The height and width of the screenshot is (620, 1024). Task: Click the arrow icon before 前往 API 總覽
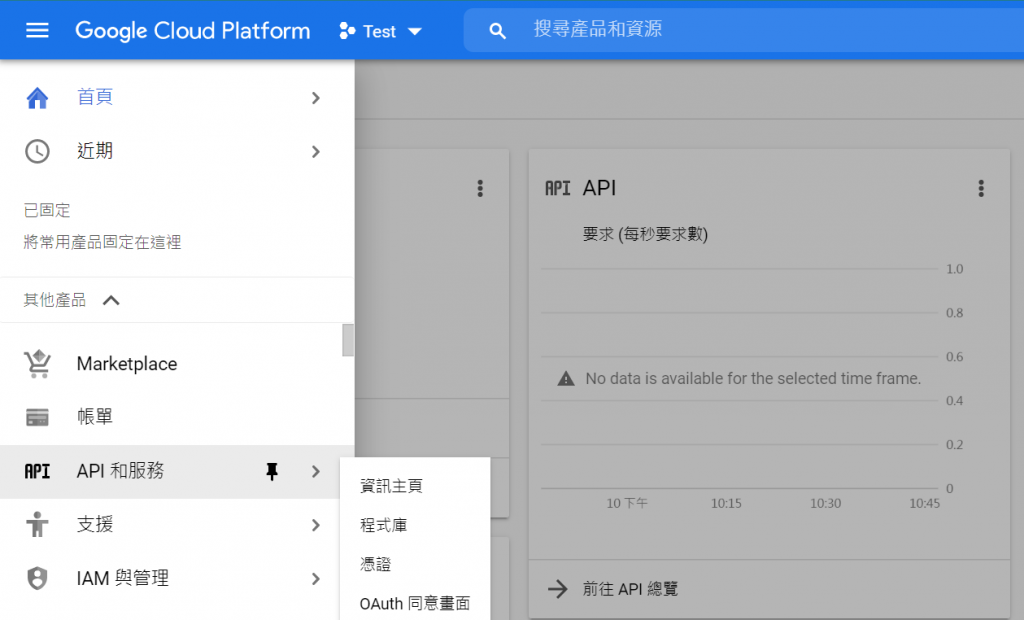558,589
